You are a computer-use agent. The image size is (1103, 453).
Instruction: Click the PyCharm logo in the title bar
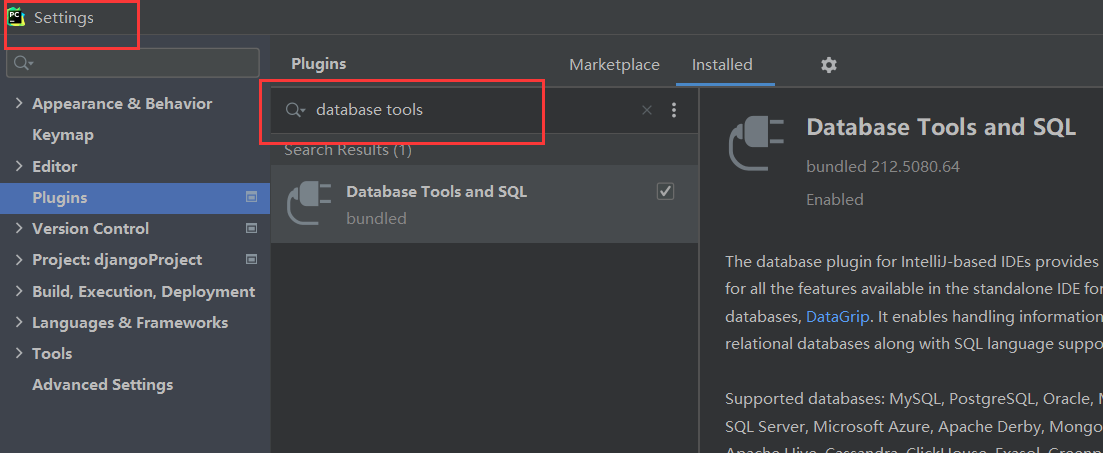point(15,18)
